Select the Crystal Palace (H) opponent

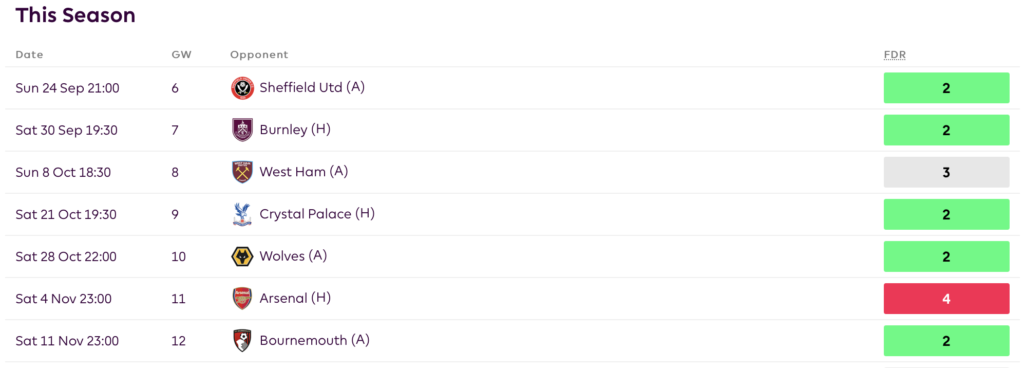(317, 214)
